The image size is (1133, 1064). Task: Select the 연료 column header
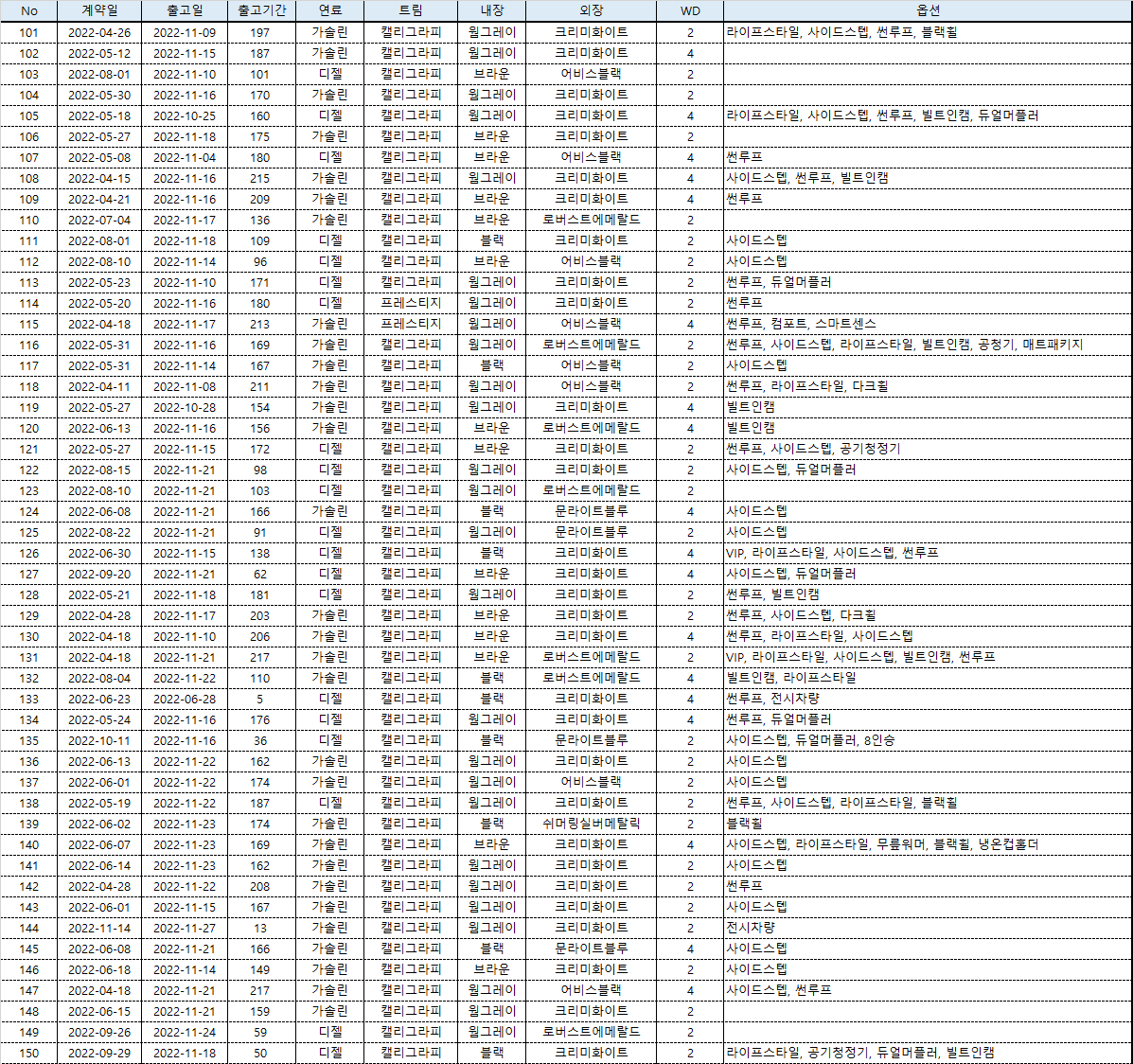(329, 10)
